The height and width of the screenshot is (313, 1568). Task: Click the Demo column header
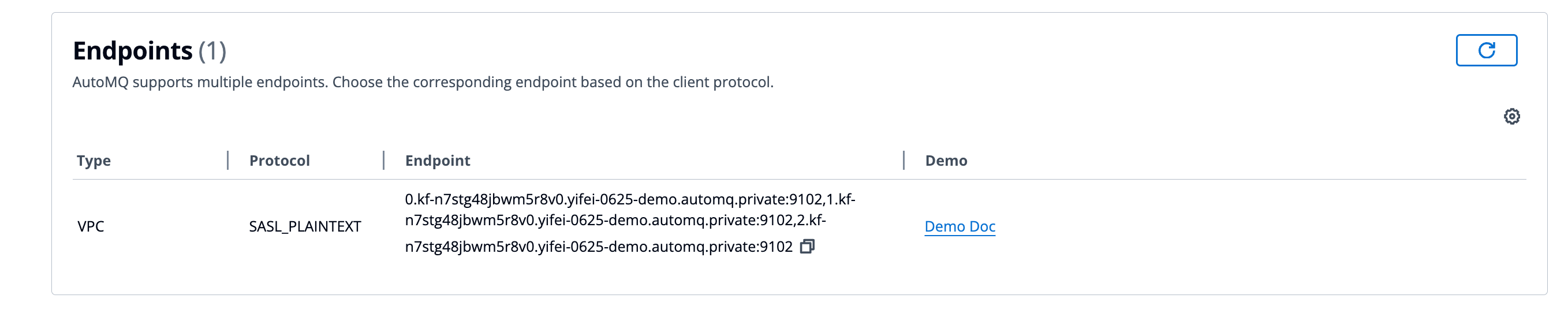(946, 161)
